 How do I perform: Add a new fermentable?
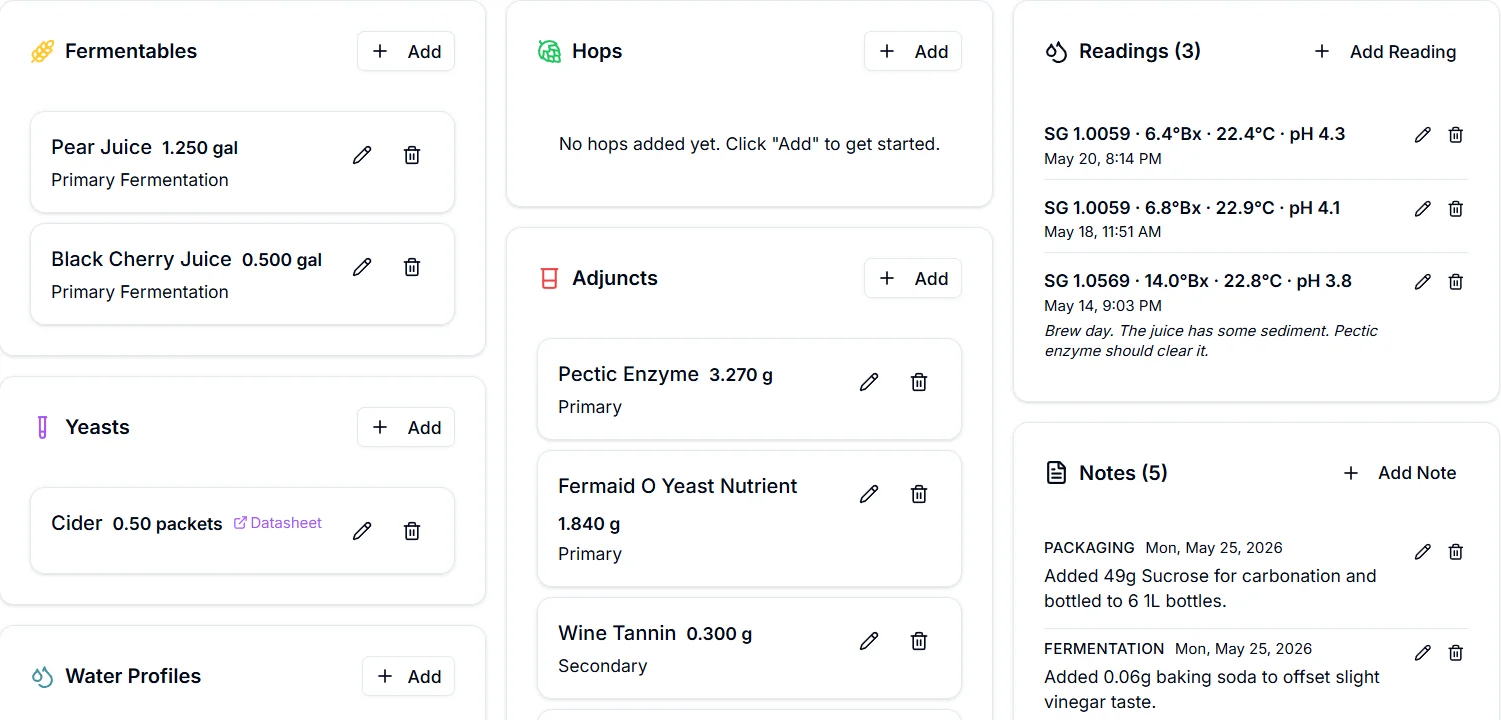406,52
